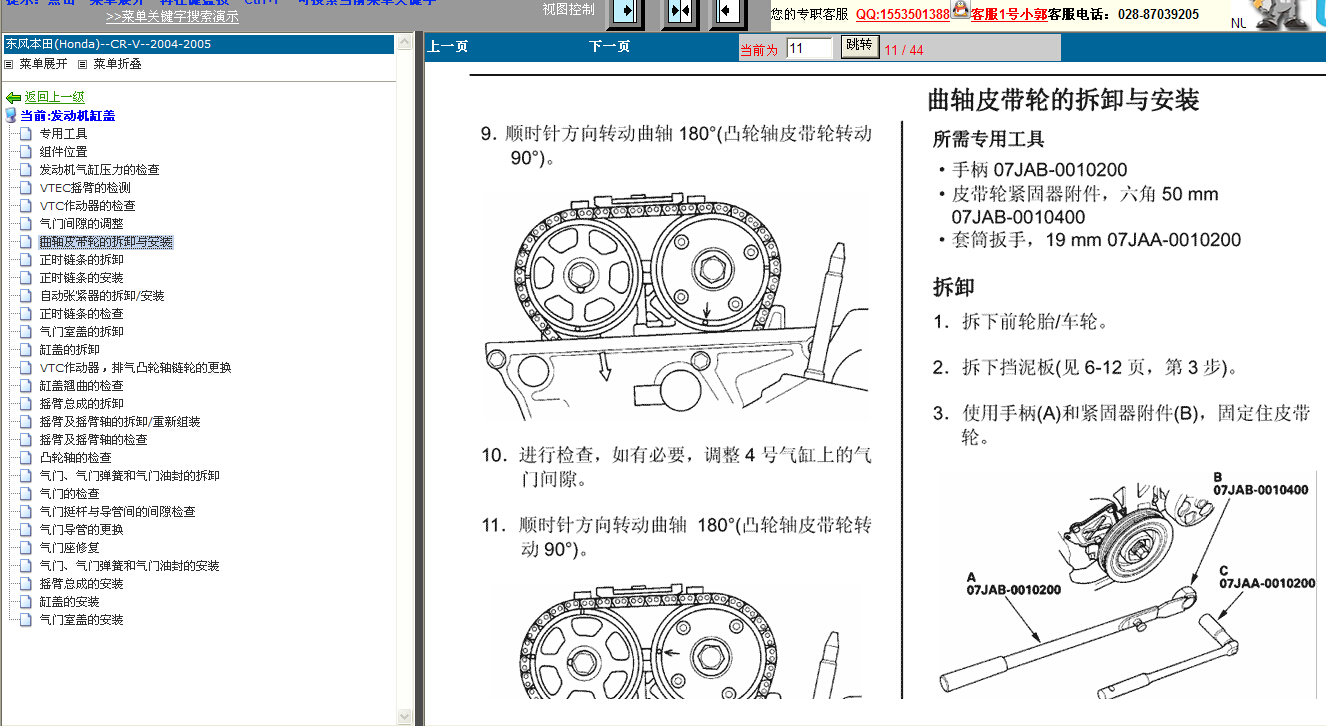The height and width of the screenshot is (726, 1326).
Task: Go to the previous page with 上一页
Action: 447,47
